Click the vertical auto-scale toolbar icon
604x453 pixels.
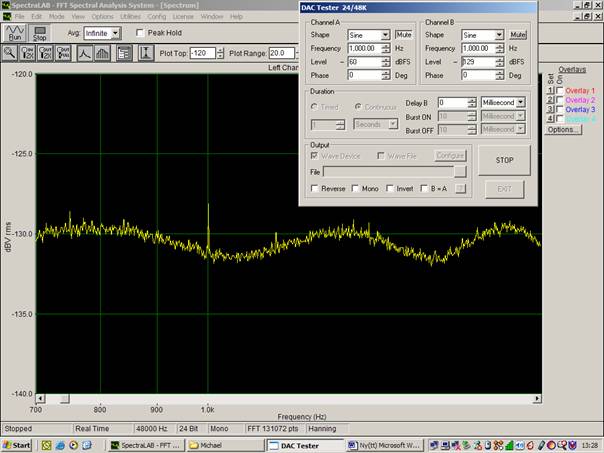[x=146, y=53]
